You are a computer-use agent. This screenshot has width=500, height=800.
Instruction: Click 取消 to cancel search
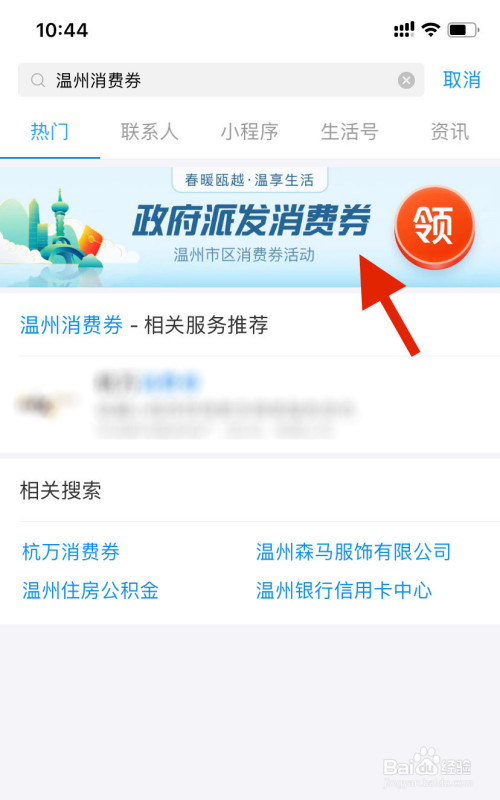tap(461, 80)
